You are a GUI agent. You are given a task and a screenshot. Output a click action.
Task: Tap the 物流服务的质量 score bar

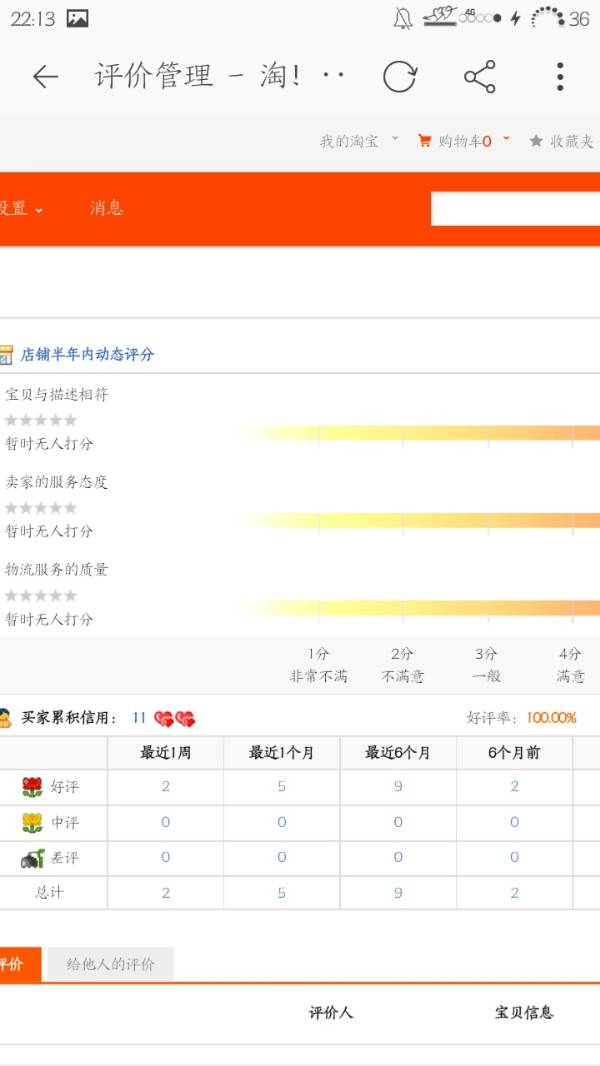421,608
